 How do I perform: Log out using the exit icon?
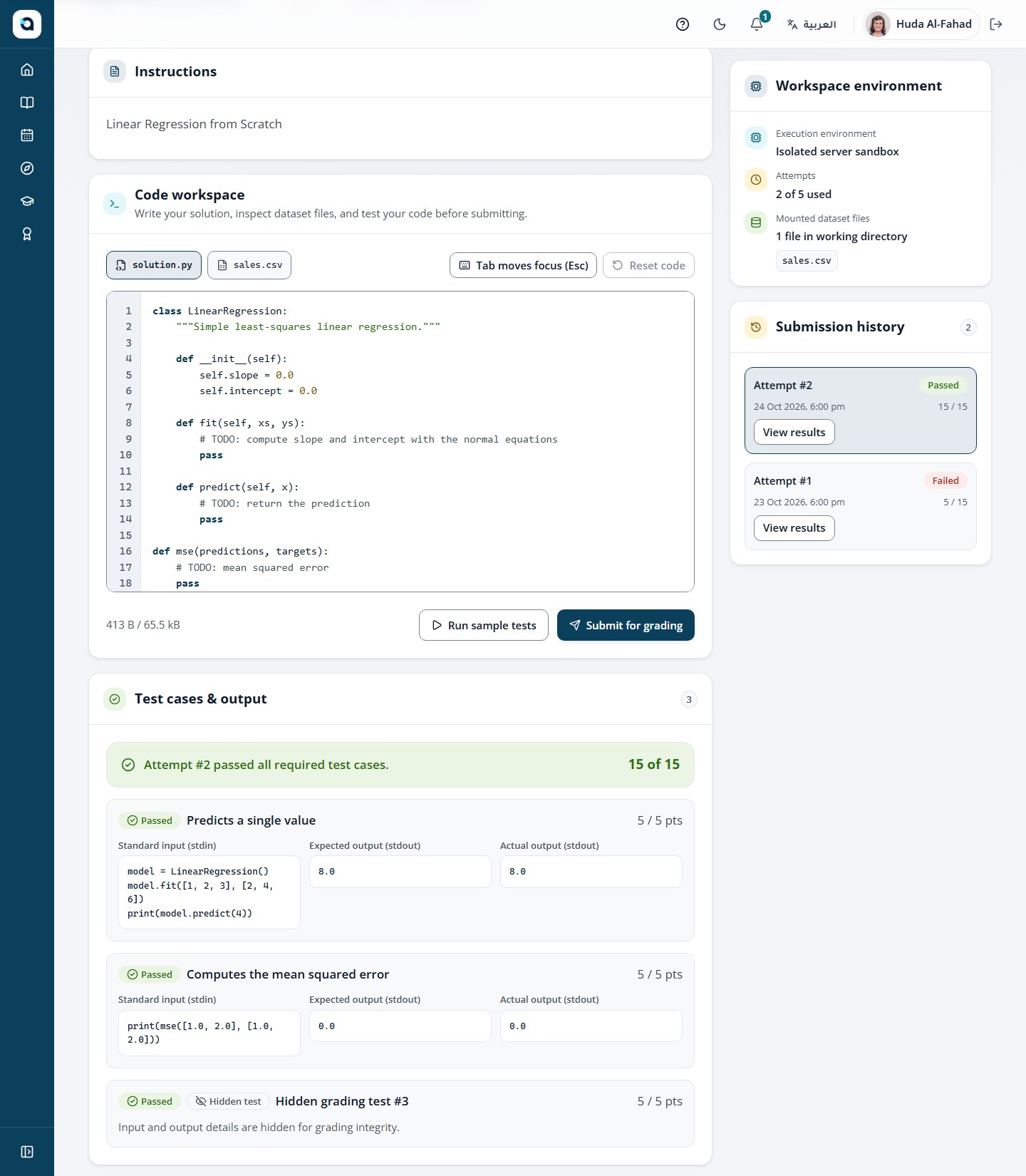(x=996, y=24)
